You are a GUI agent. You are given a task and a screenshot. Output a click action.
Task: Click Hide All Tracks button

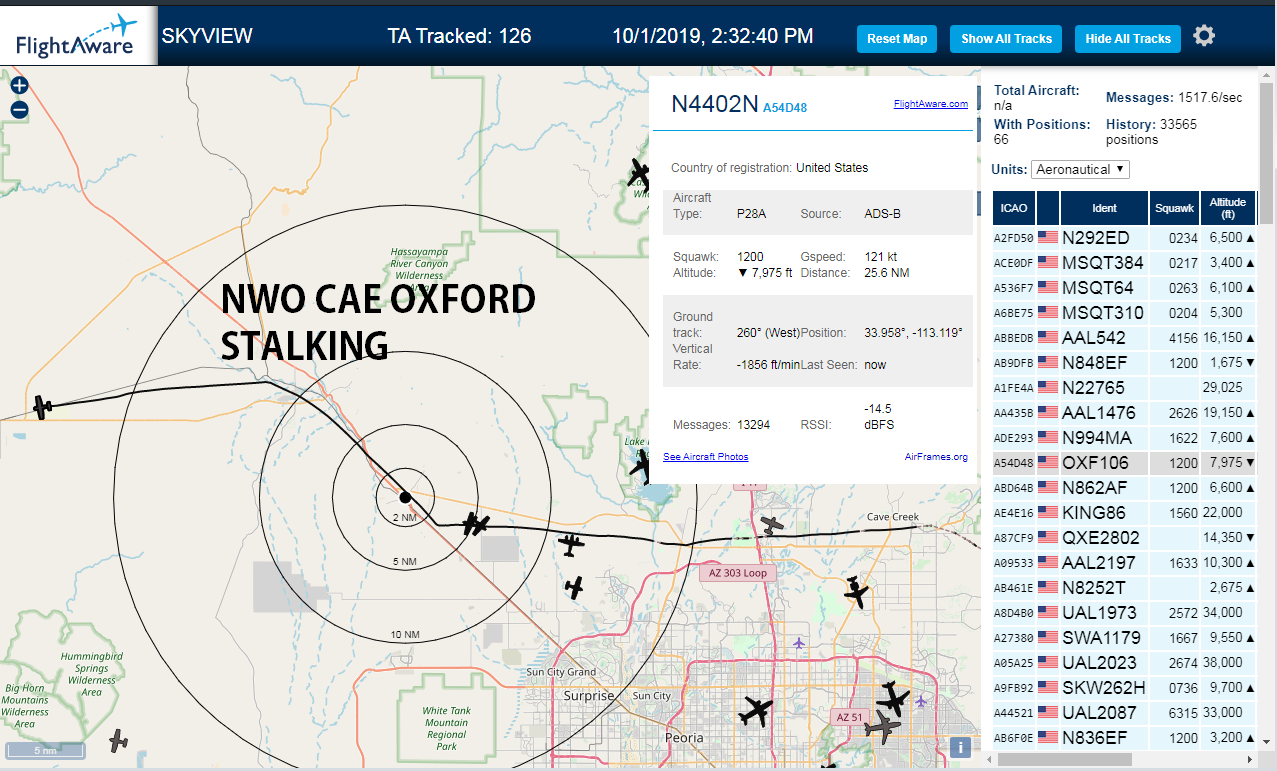(x=1128, y=39)
